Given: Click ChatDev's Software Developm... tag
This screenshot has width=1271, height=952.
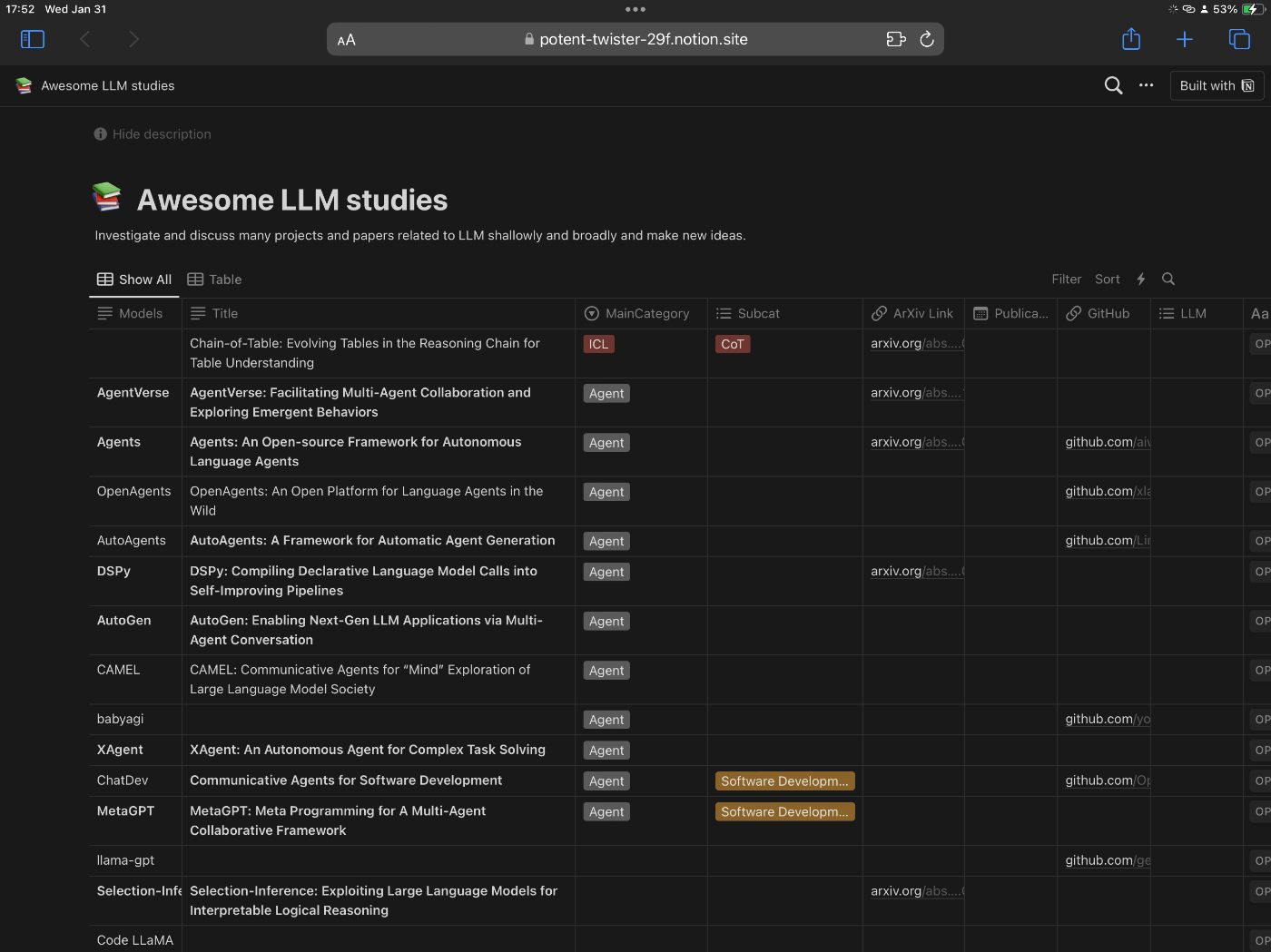Looking at the screenshot, I should [785, 781].
